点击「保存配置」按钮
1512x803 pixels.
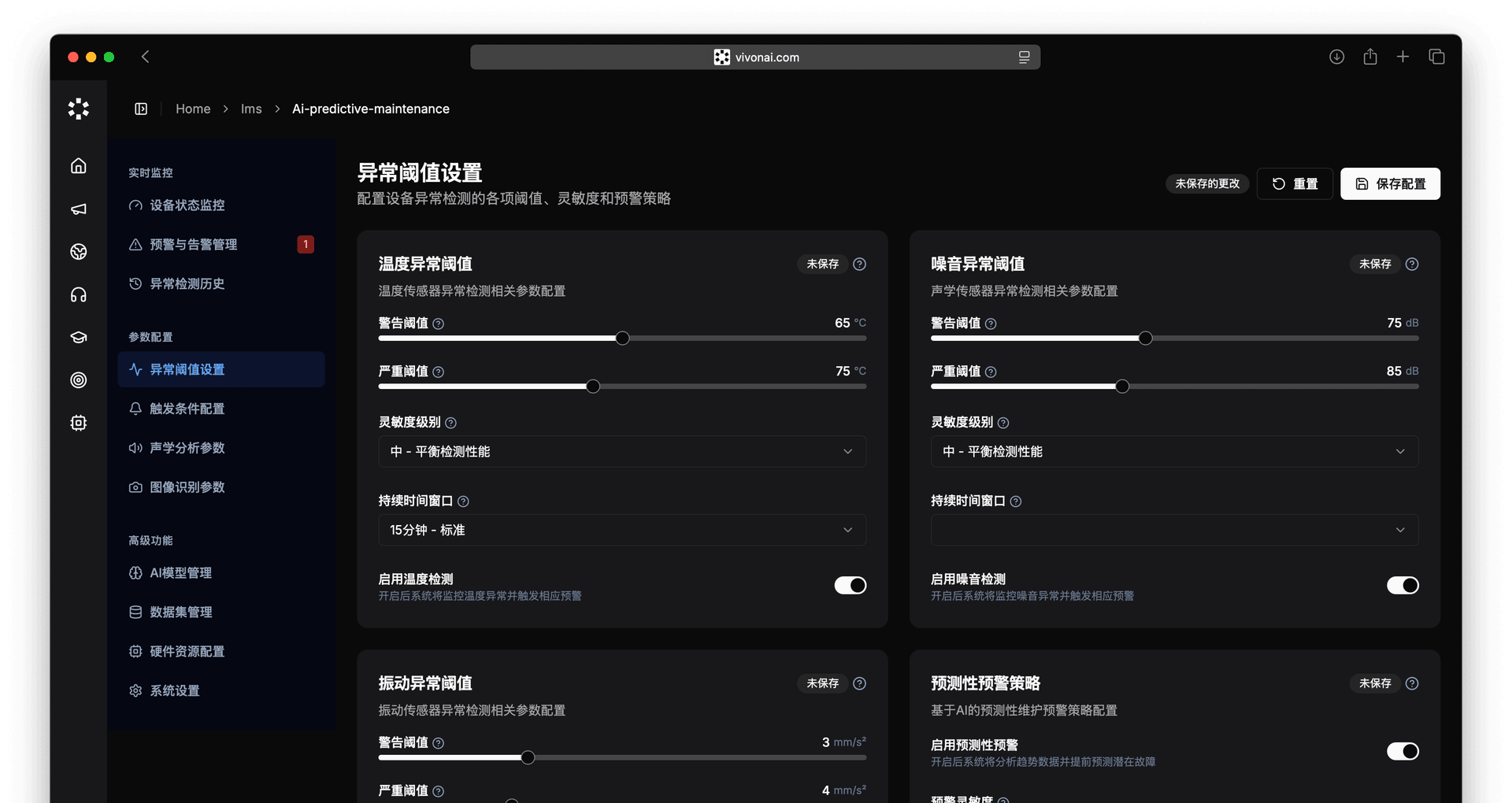click(1390, 183)
